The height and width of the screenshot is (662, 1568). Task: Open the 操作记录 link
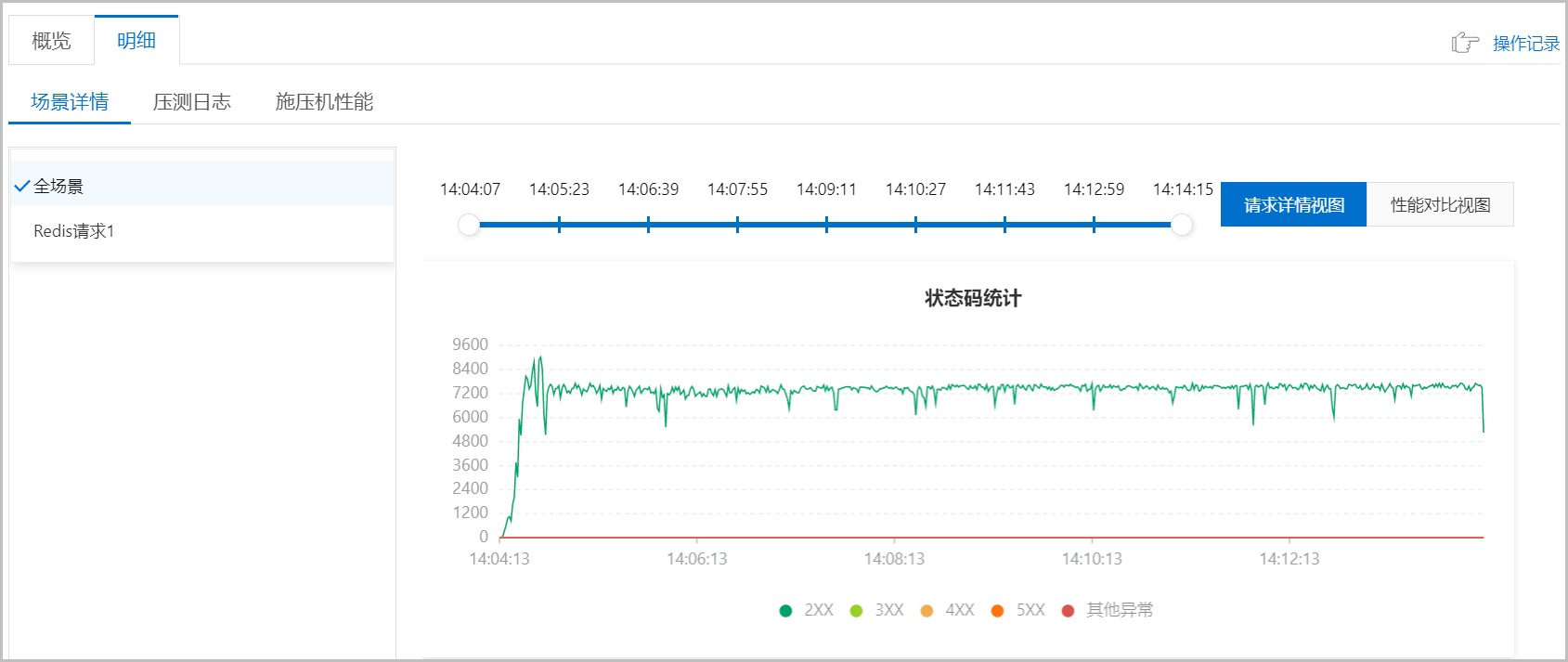[x=1526, y=44]
